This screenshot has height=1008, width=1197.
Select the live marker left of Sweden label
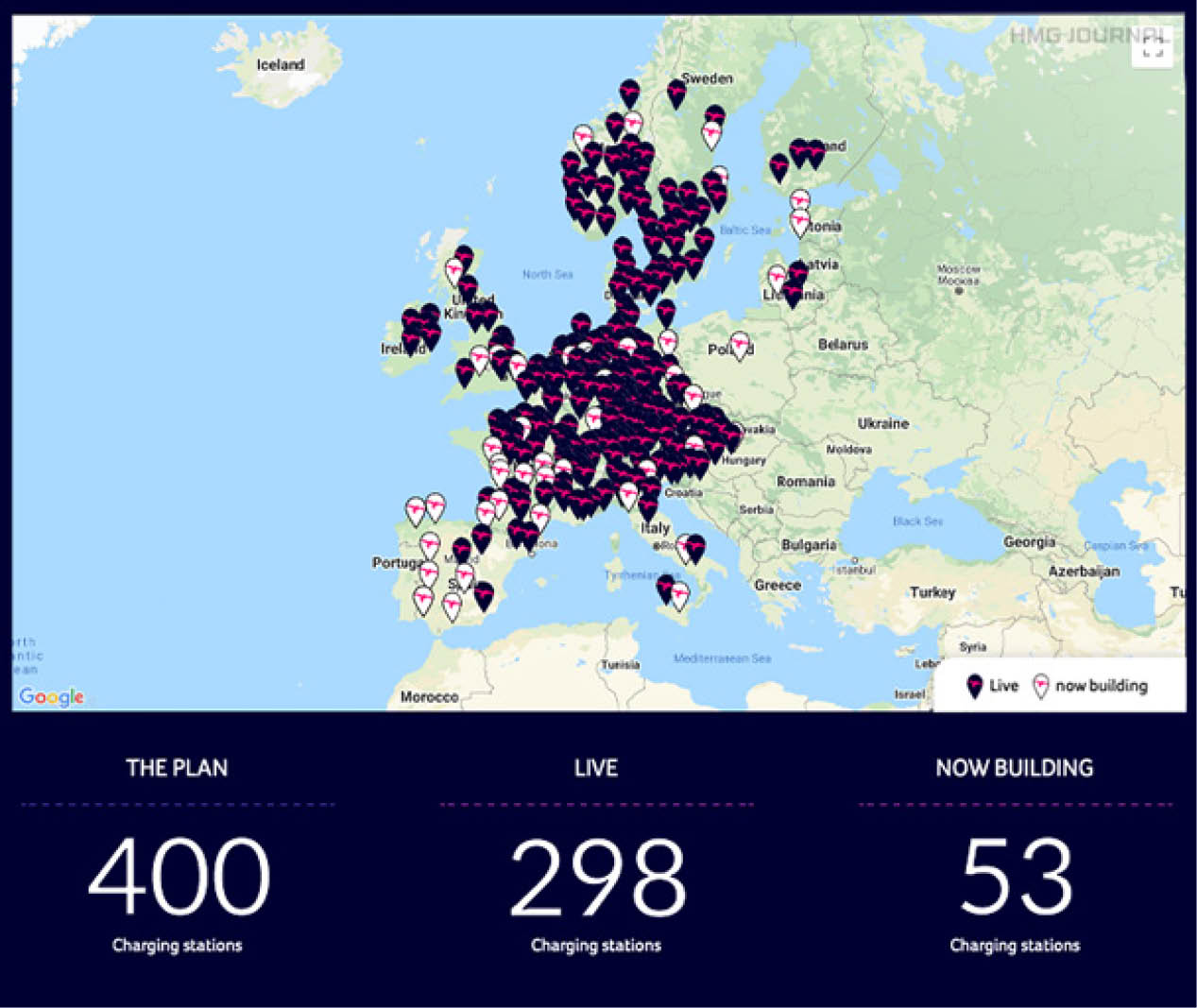[676, 93]
